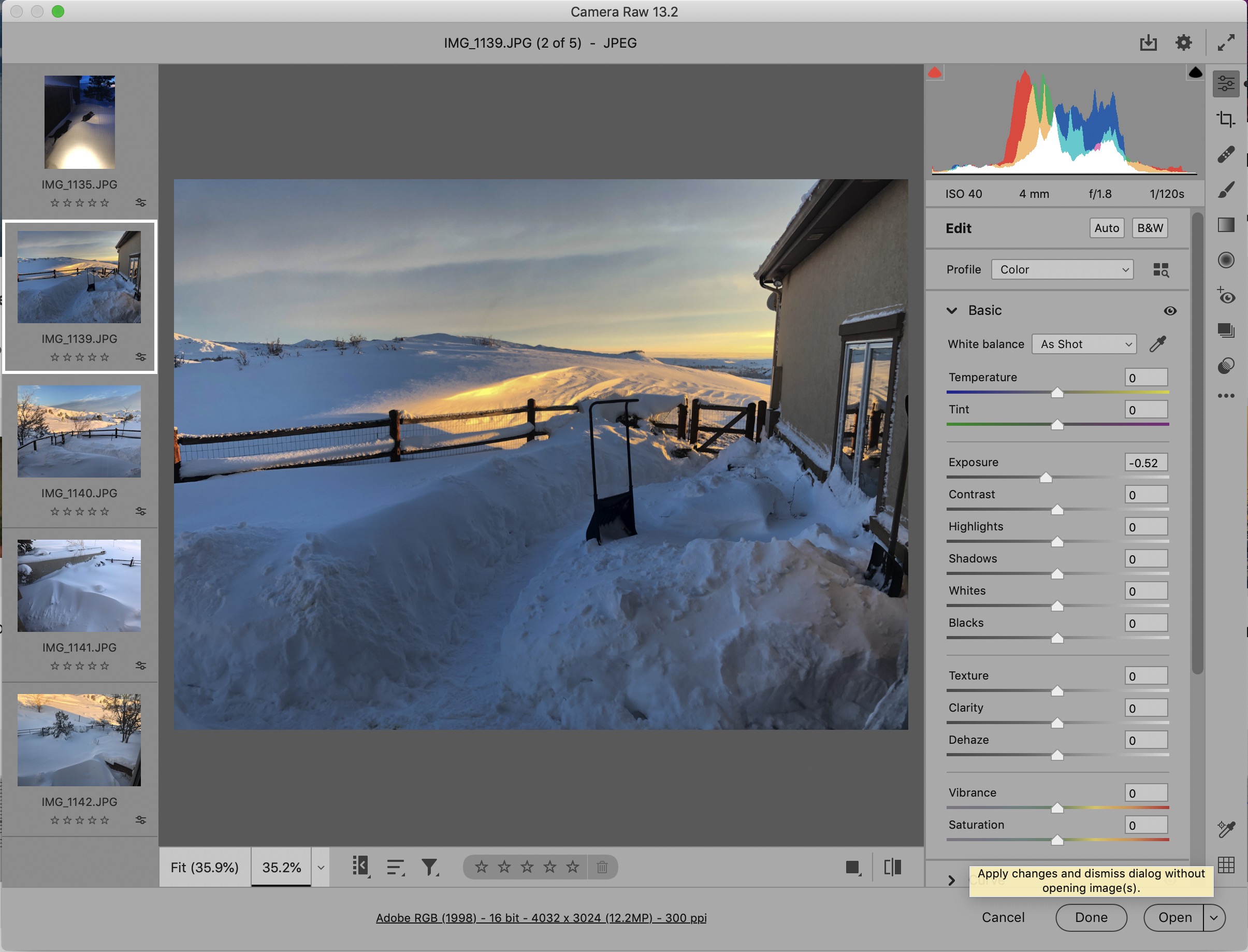This screenshot has width=1248, height=952.
Task: Adjust the Vibrance slider handle
Action: point(1057,808)
